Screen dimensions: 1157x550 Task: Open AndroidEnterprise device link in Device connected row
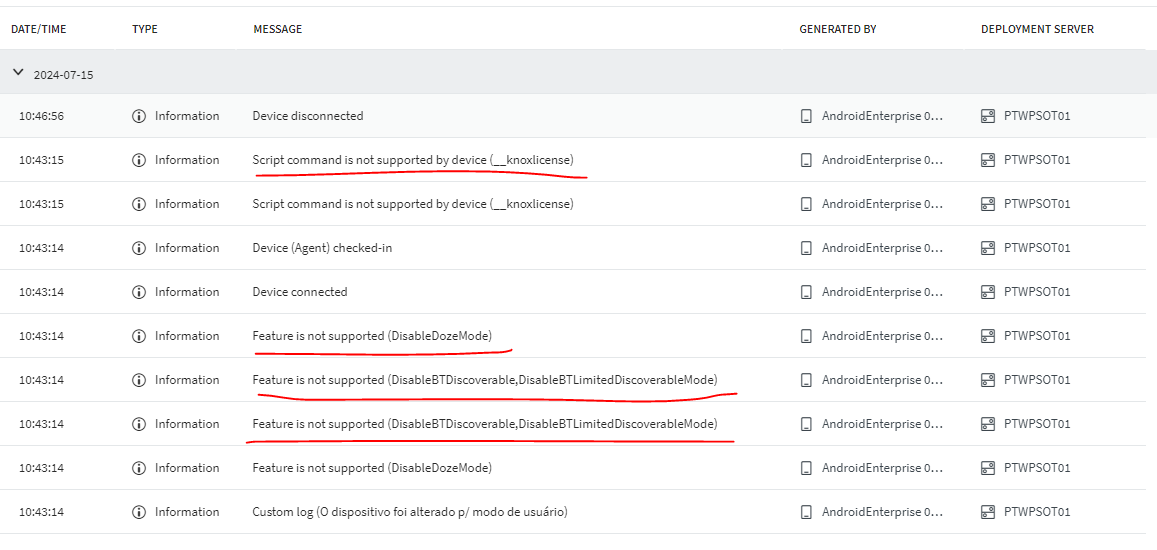coord(882,292)
